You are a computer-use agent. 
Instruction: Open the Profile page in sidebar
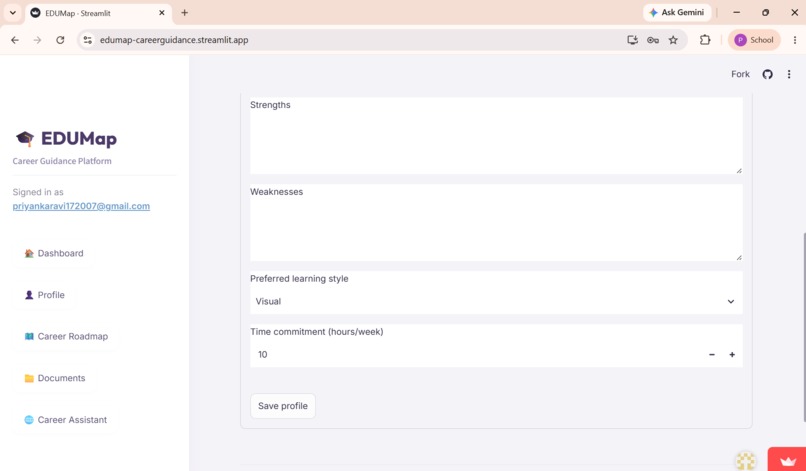(45, 295)
